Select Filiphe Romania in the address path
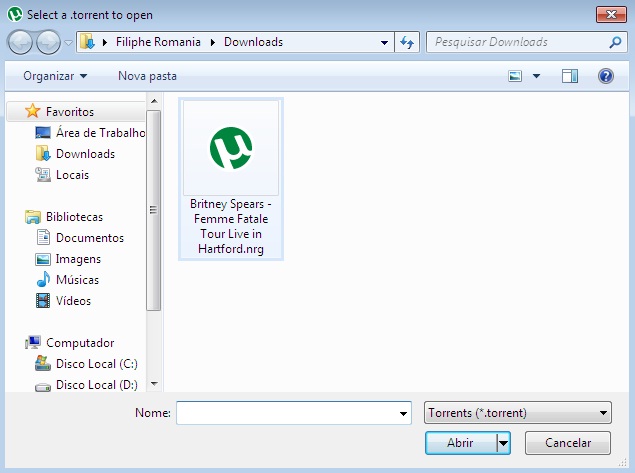The height and width of the screenshot is (473, 635). (x=158, y=42)
